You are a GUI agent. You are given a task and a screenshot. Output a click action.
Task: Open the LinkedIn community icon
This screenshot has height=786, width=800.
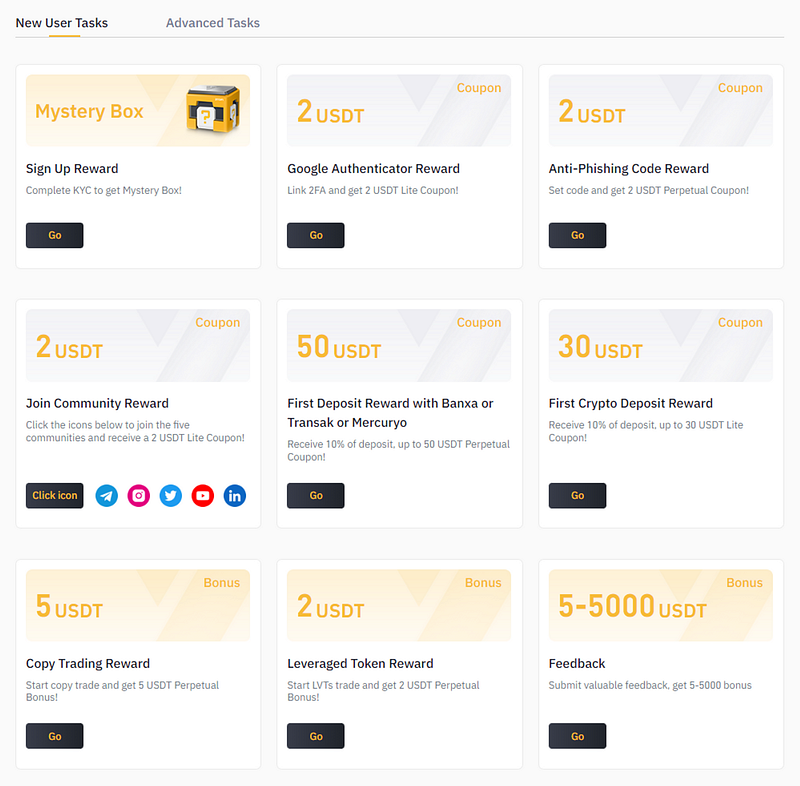[235, 495]
